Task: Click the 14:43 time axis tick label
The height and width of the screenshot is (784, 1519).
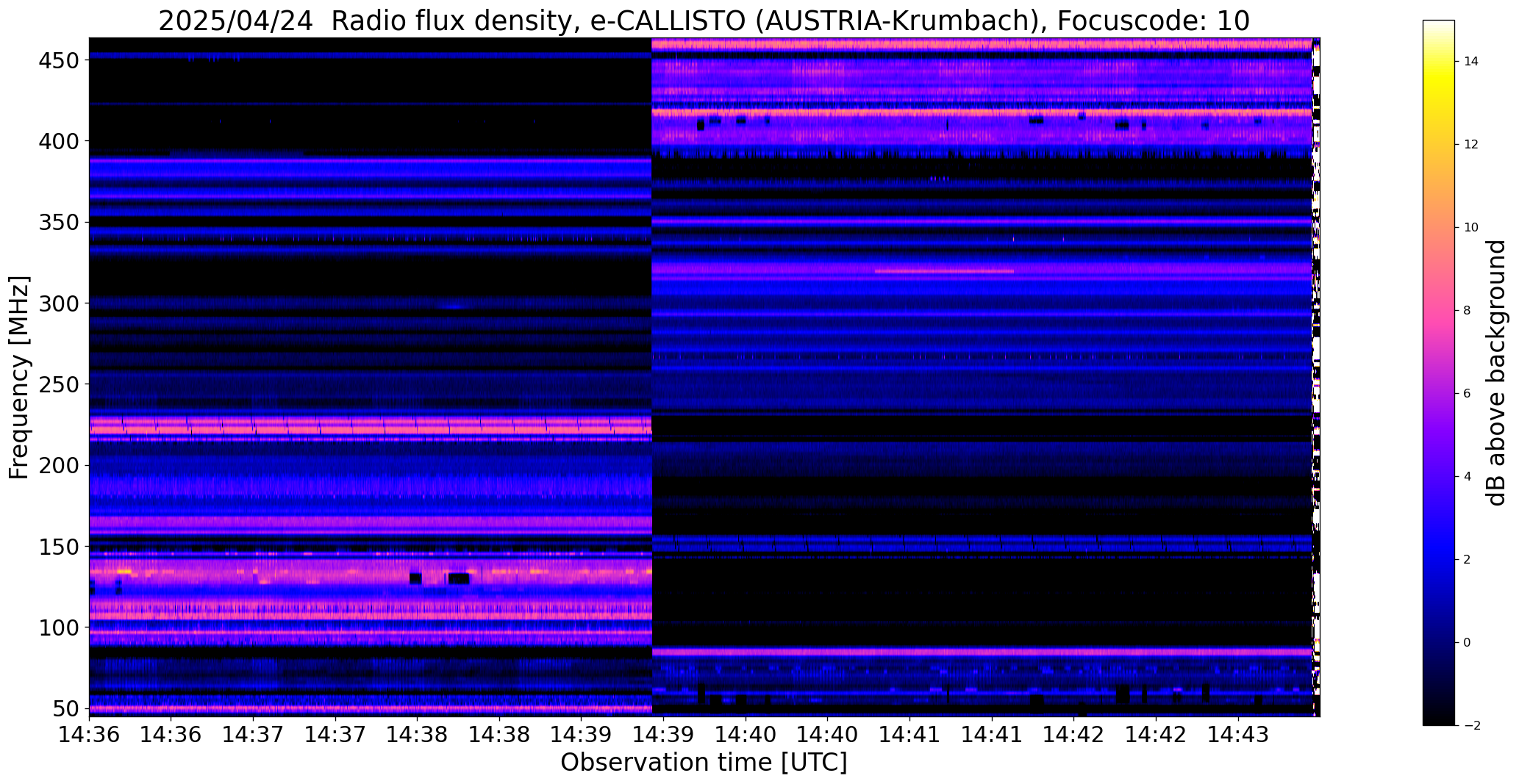Action: tap(1238, 735)
